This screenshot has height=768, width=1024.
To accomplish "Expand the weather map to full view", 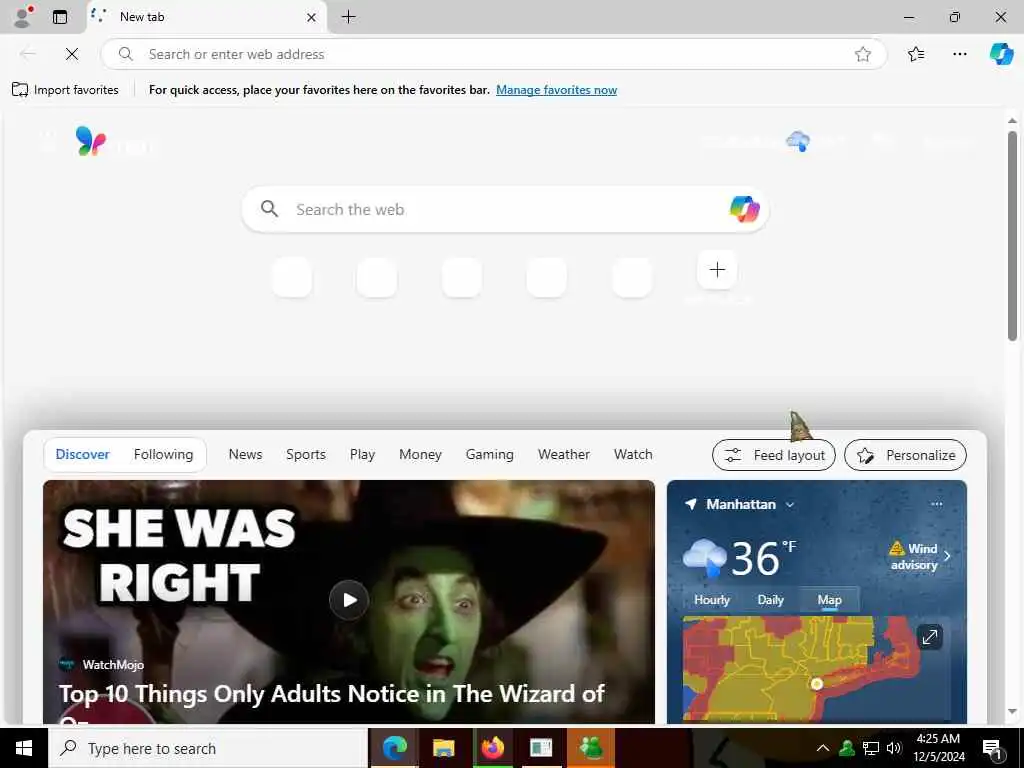I will [929, 636].
